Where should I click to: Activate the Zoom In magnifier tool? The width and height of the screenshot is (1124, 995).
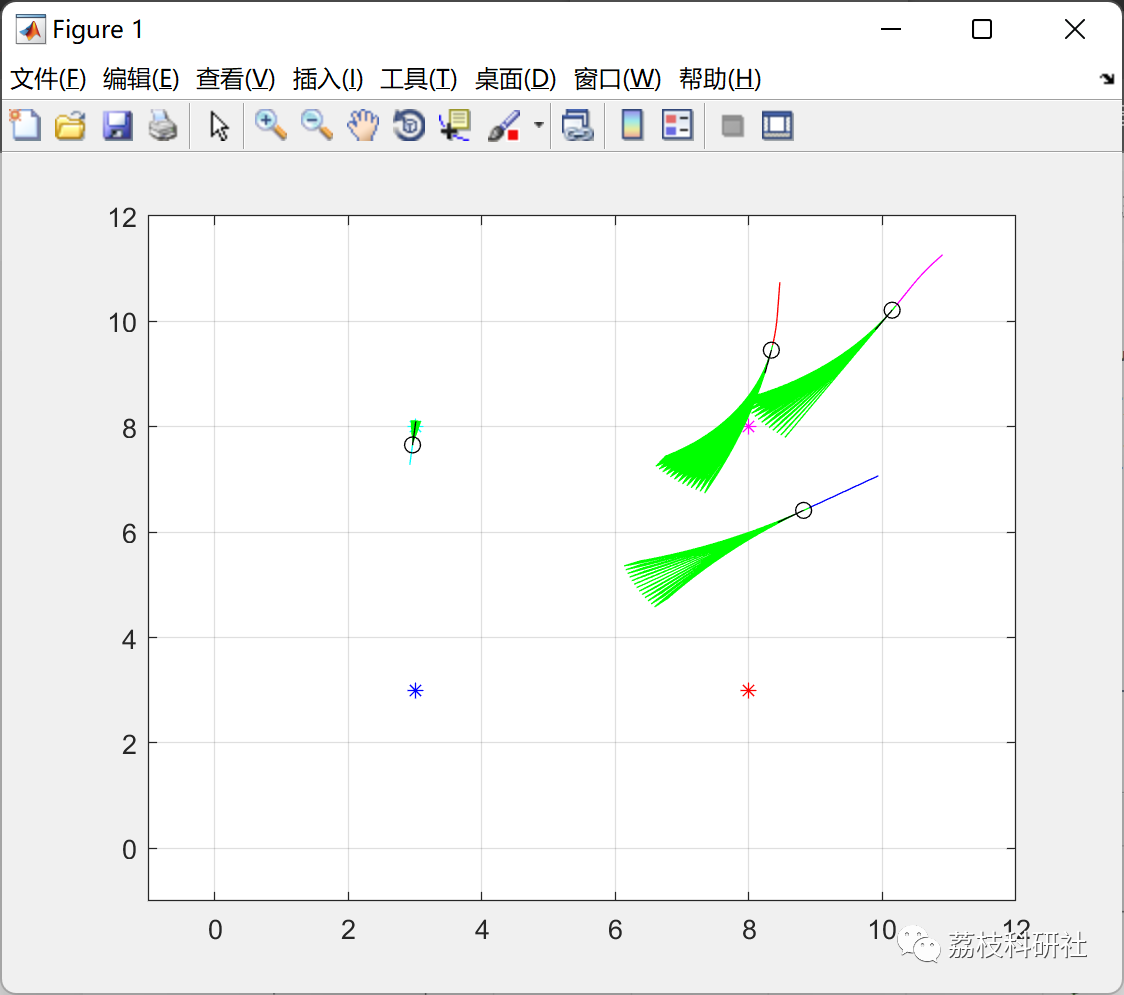tap(271, 125)
